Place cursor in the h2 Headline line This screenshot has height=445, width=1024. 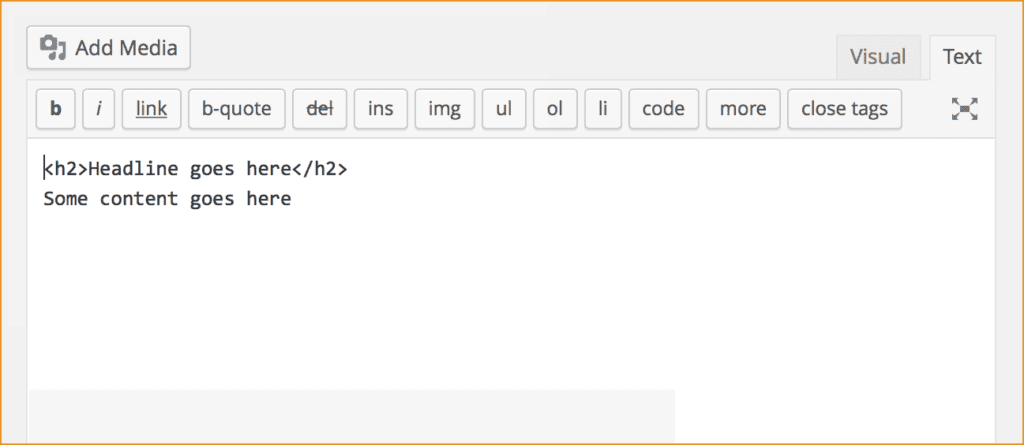(196, 169)
